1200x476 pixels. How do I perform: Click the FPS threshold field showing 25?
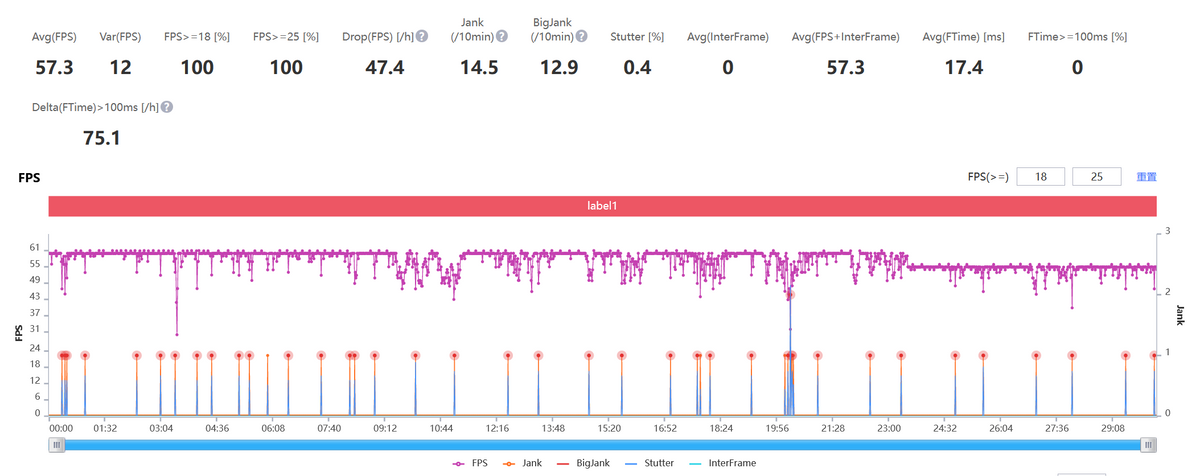1097,177
